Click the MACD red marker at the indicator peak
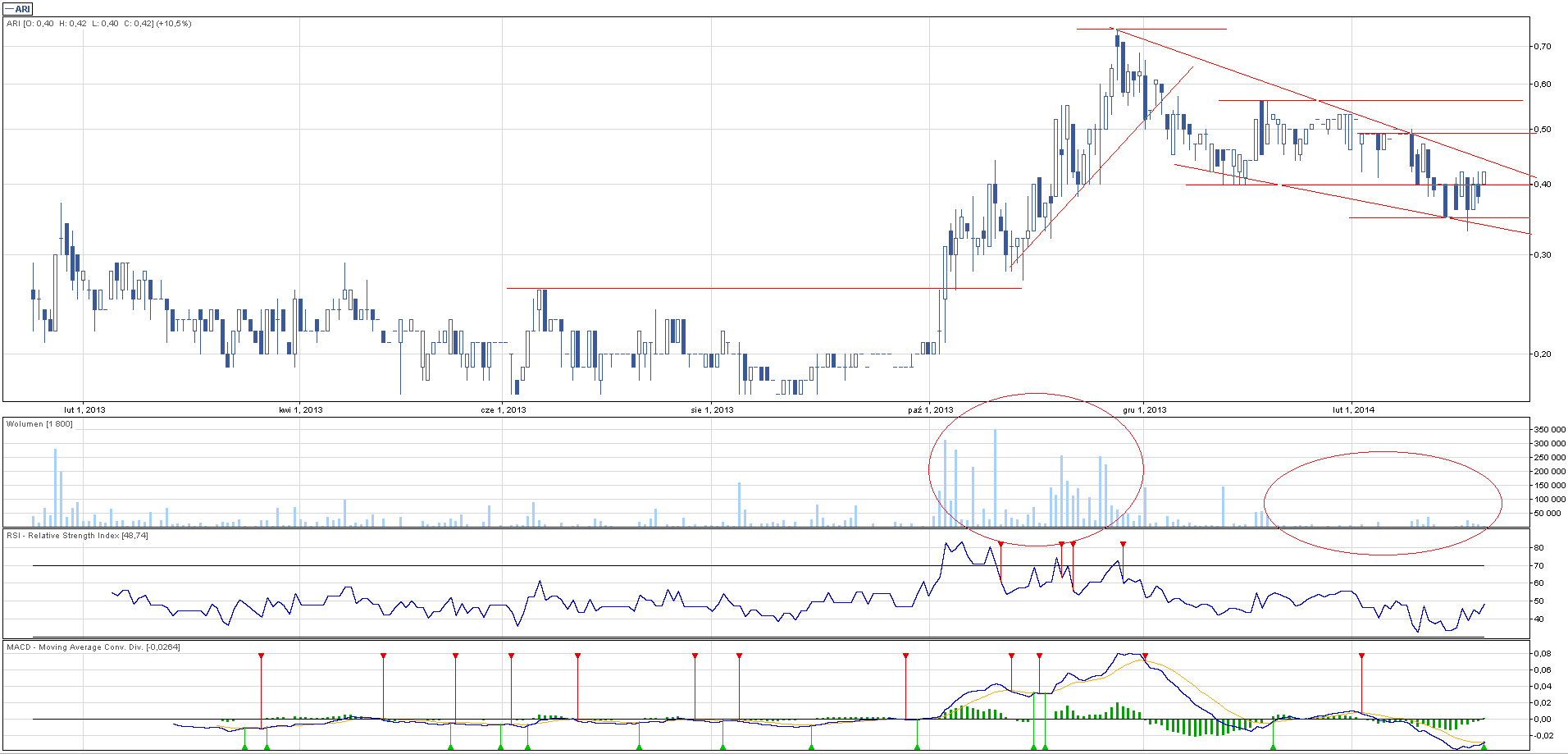The image size is (1568, 754). [x=1145, y=656]
